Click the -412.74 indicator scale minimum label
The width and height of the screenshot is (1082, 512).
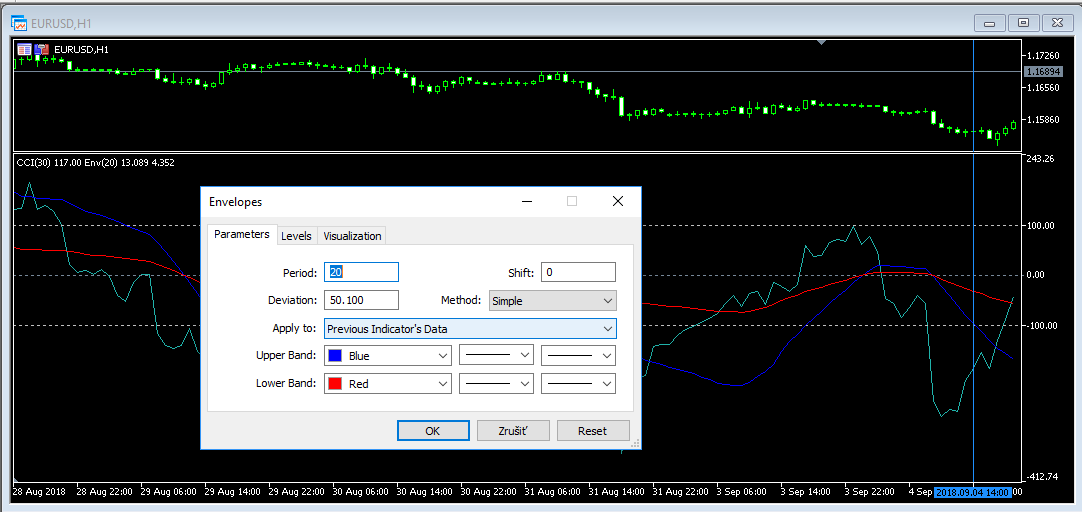coord(1041,477)
